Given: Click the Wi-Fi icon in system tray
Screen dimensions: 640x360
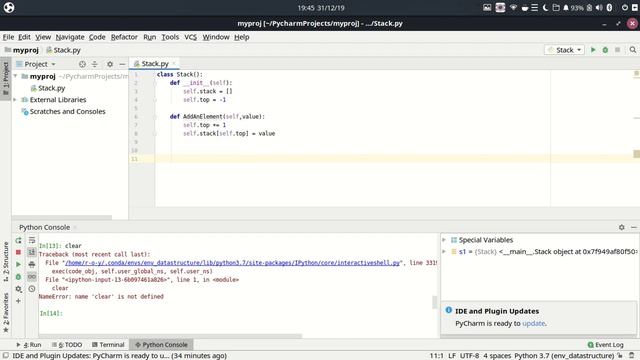Looking at the screenshot, I should [513, 8].
